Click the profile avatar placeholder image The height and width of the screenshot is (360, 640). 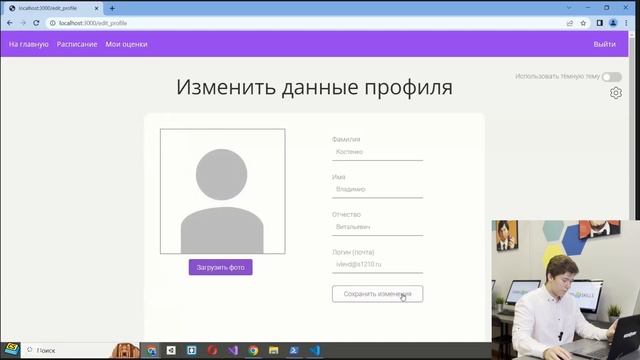point(222,191)
